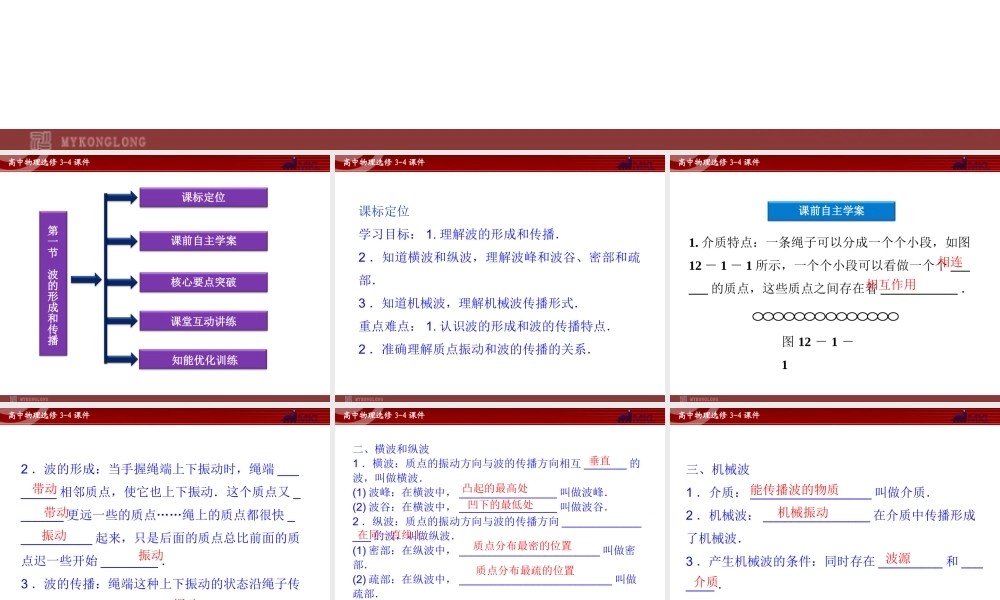
Task: Open the 课堂互动训练 navigation button
Action: tap(206, 320)
